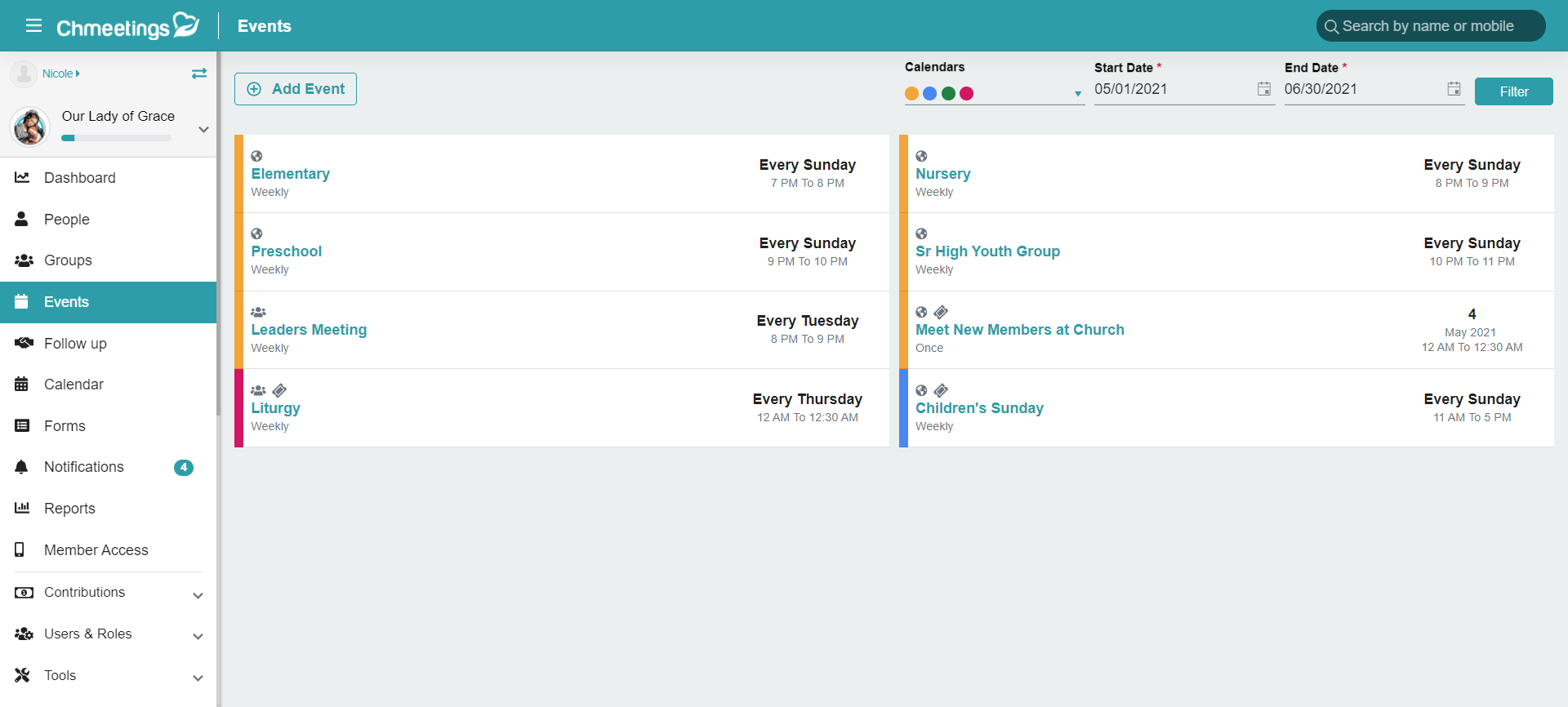Click ticket icon on Liturgy event
Image resolution: width=1568 pixels, height=707 pixels.
click(x=279, y=390)
